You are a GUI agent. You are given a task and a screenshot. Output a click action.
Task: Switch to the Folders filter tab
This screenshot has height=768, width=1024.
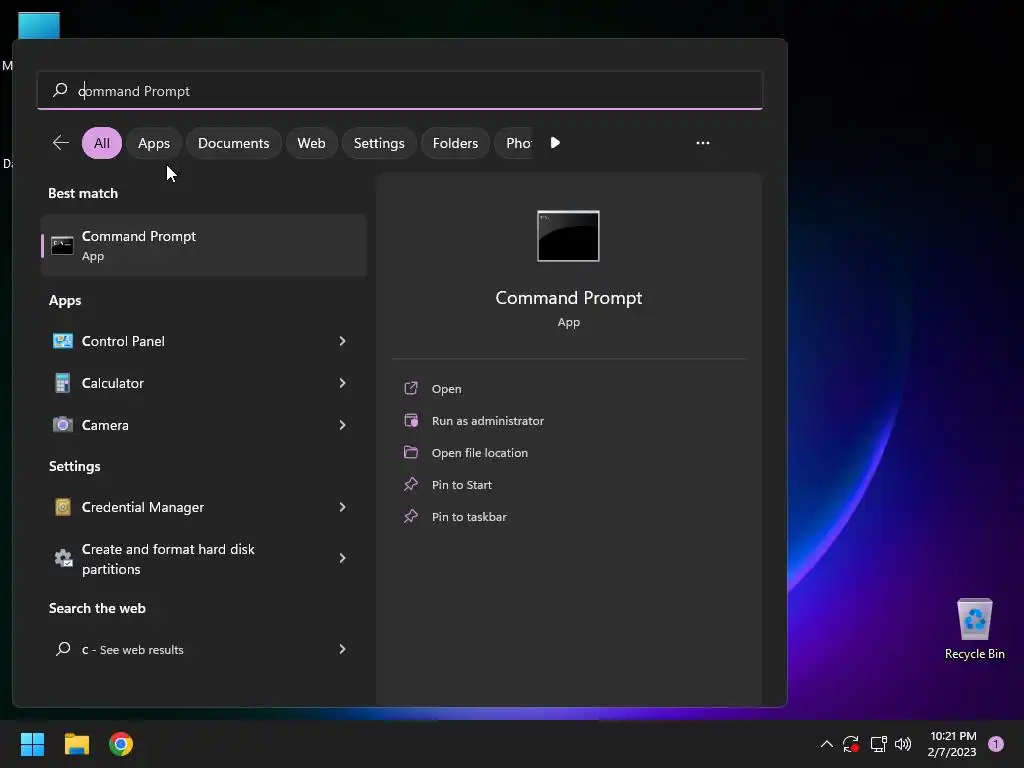[x=455, y=143]
